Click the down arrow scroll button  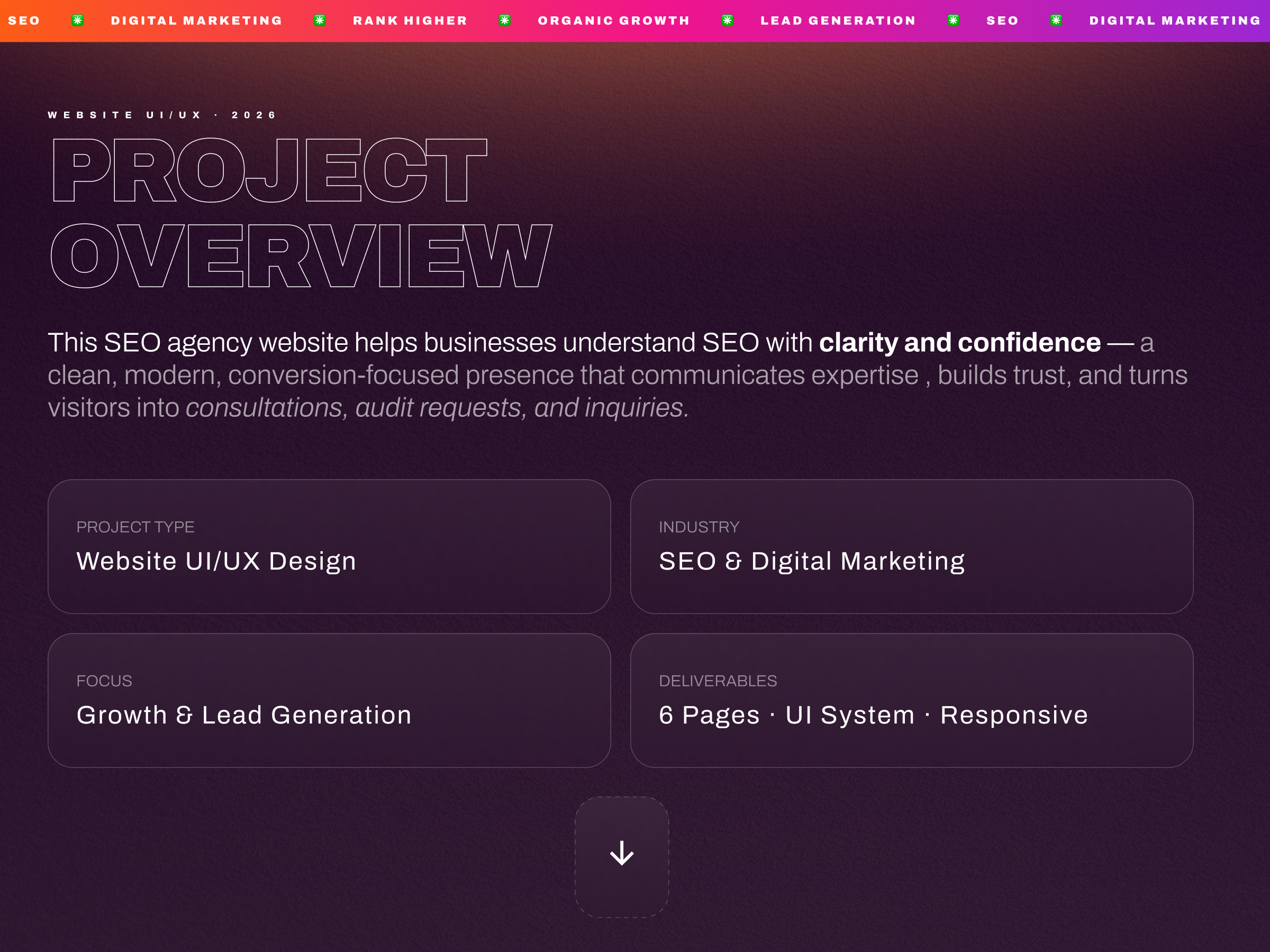point(622,857)
